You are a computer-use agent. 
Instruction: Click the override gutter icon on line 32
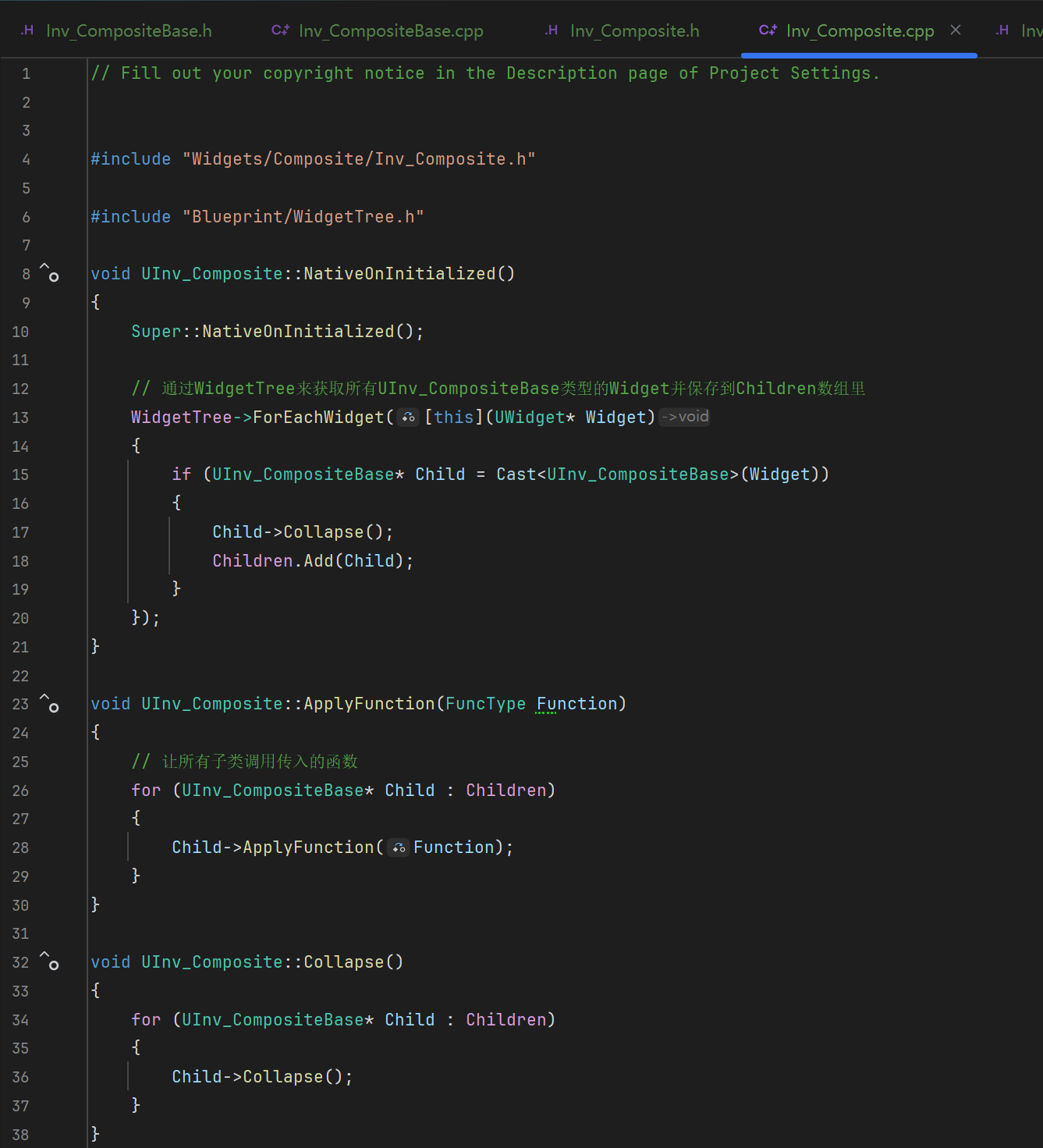(x=49, y=961)
